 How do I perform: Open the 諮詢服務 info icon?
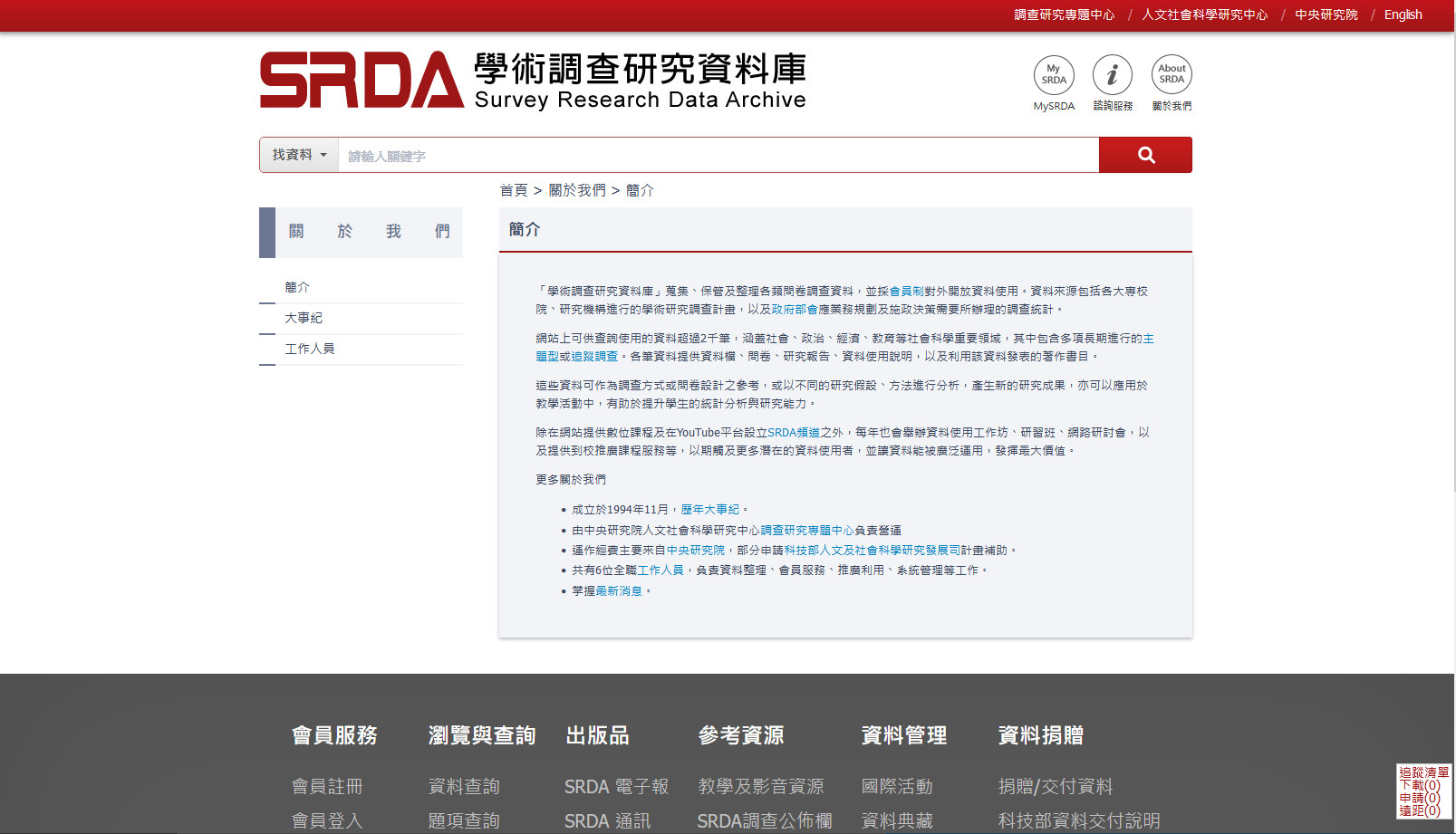point(1113,82)
